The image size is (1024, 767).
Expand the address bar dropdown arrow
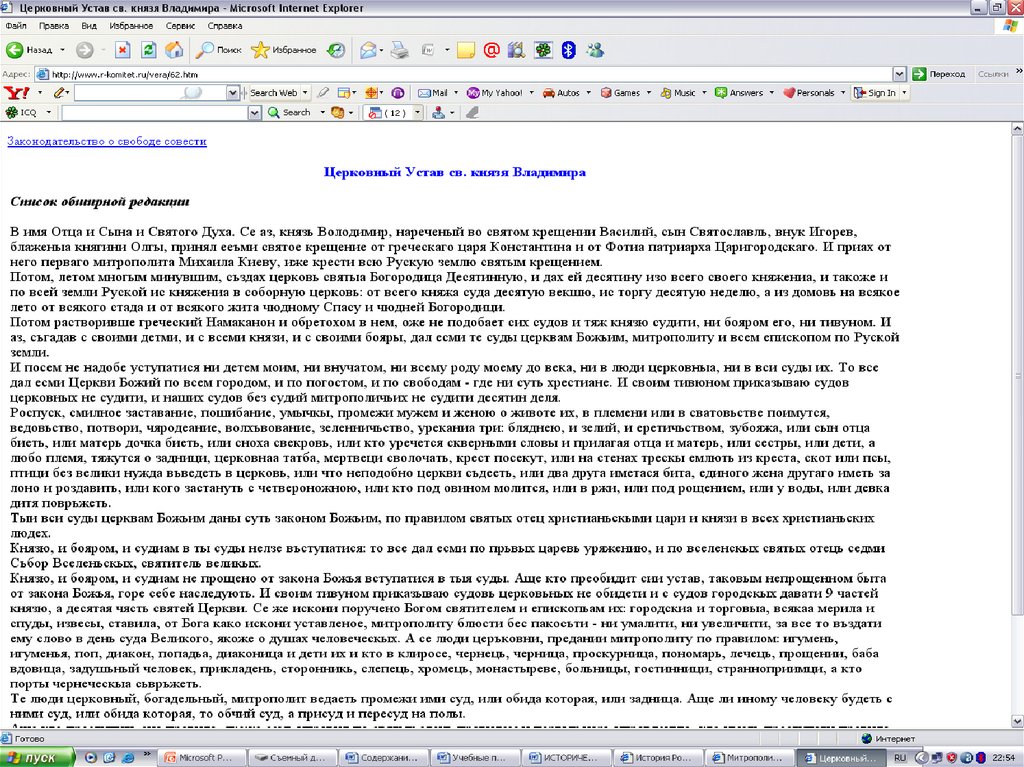pyautogui.click(x=899, y=74)
